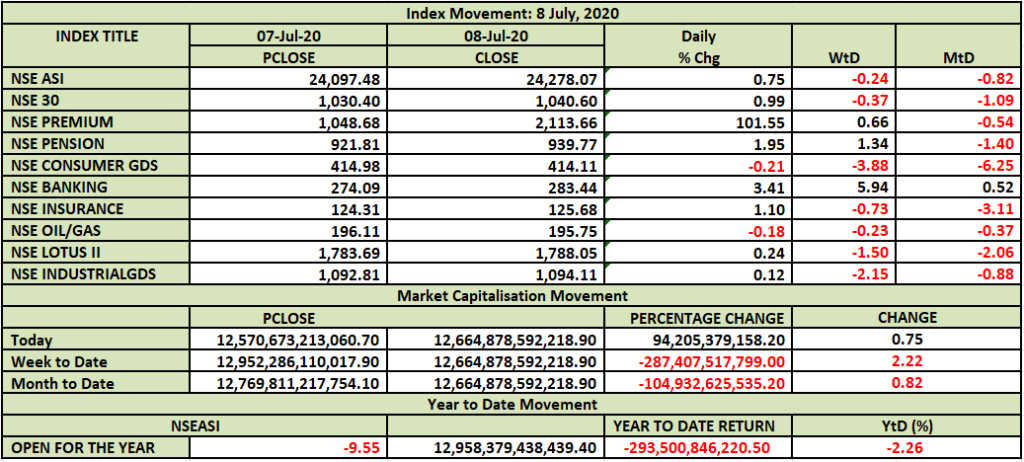Select the MtD column header
The width and height of the screenshot is (1024, 462).
(957, 58)
